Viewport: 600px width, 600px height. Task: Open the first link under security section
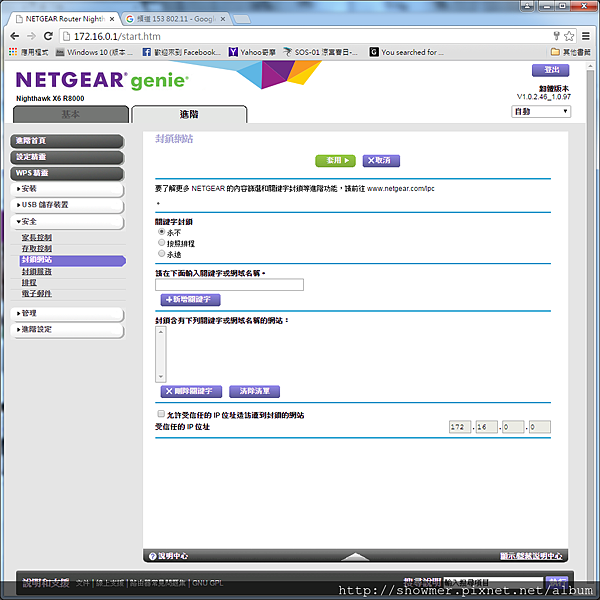point(37,238)
